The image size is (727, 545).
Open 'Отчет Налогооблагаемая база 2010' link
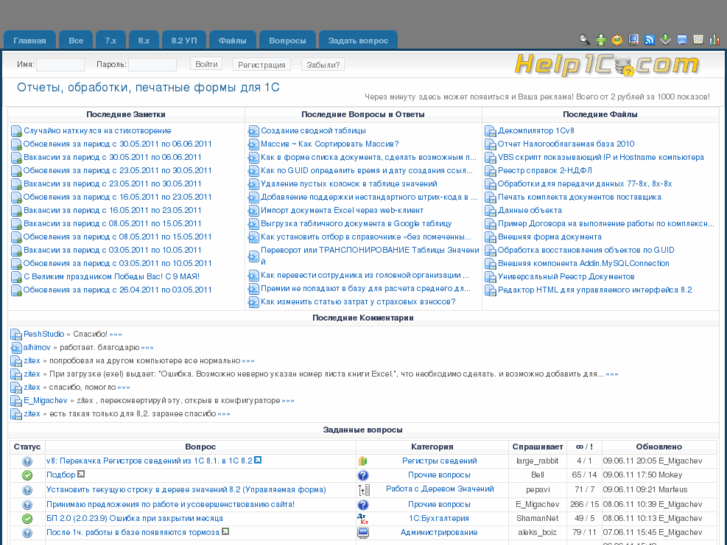(x=566, y=144)
